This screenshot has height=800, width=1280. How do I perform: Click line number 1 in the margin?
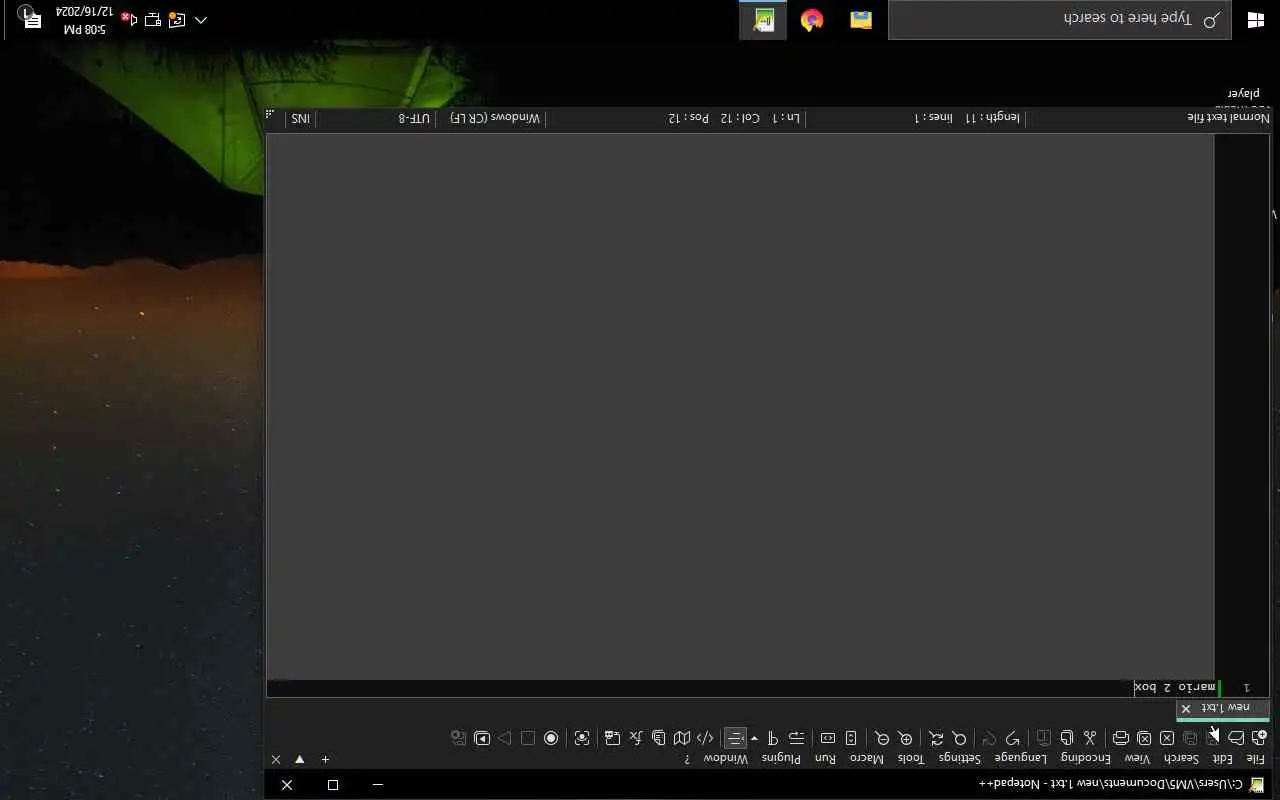coord(1246,687)
